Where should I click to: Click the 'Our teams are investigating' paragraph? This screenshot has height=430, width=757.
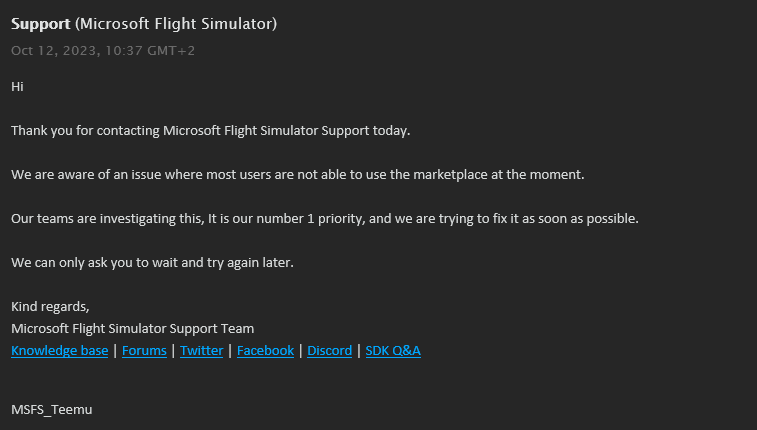[324, 219]
